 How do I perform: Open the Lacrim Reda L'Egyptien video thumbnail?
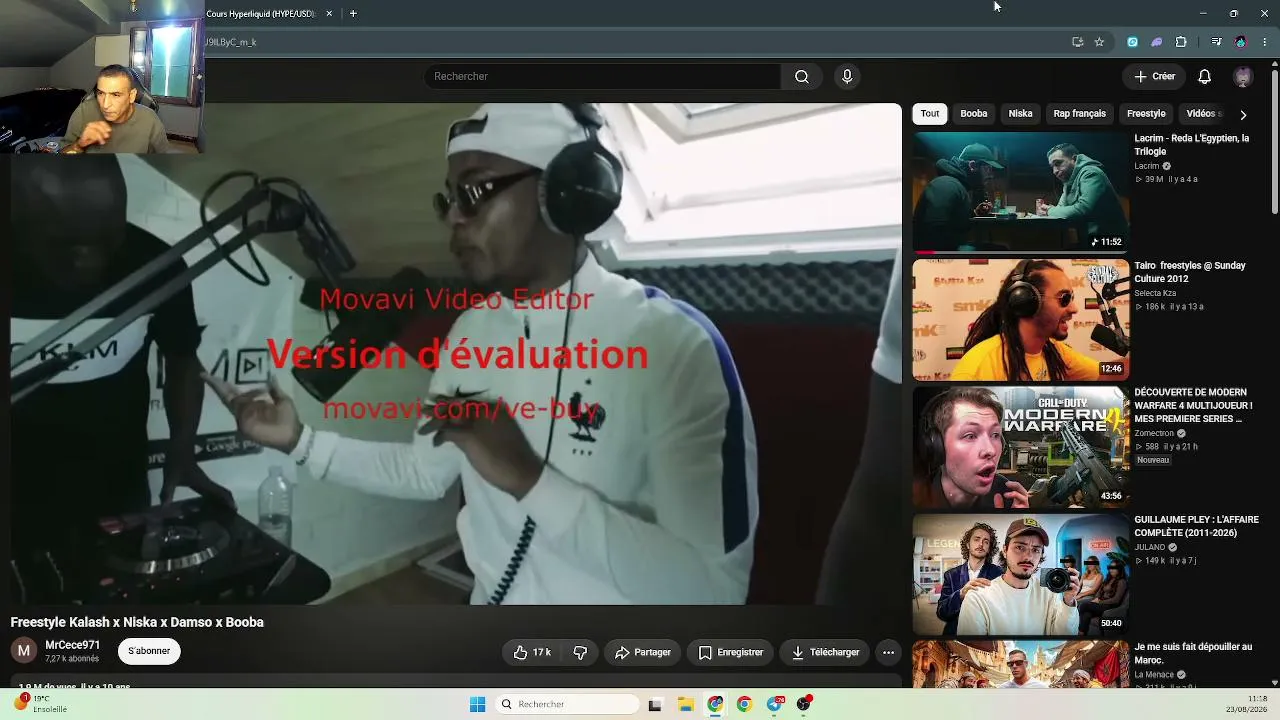(x=1020, y=193)
